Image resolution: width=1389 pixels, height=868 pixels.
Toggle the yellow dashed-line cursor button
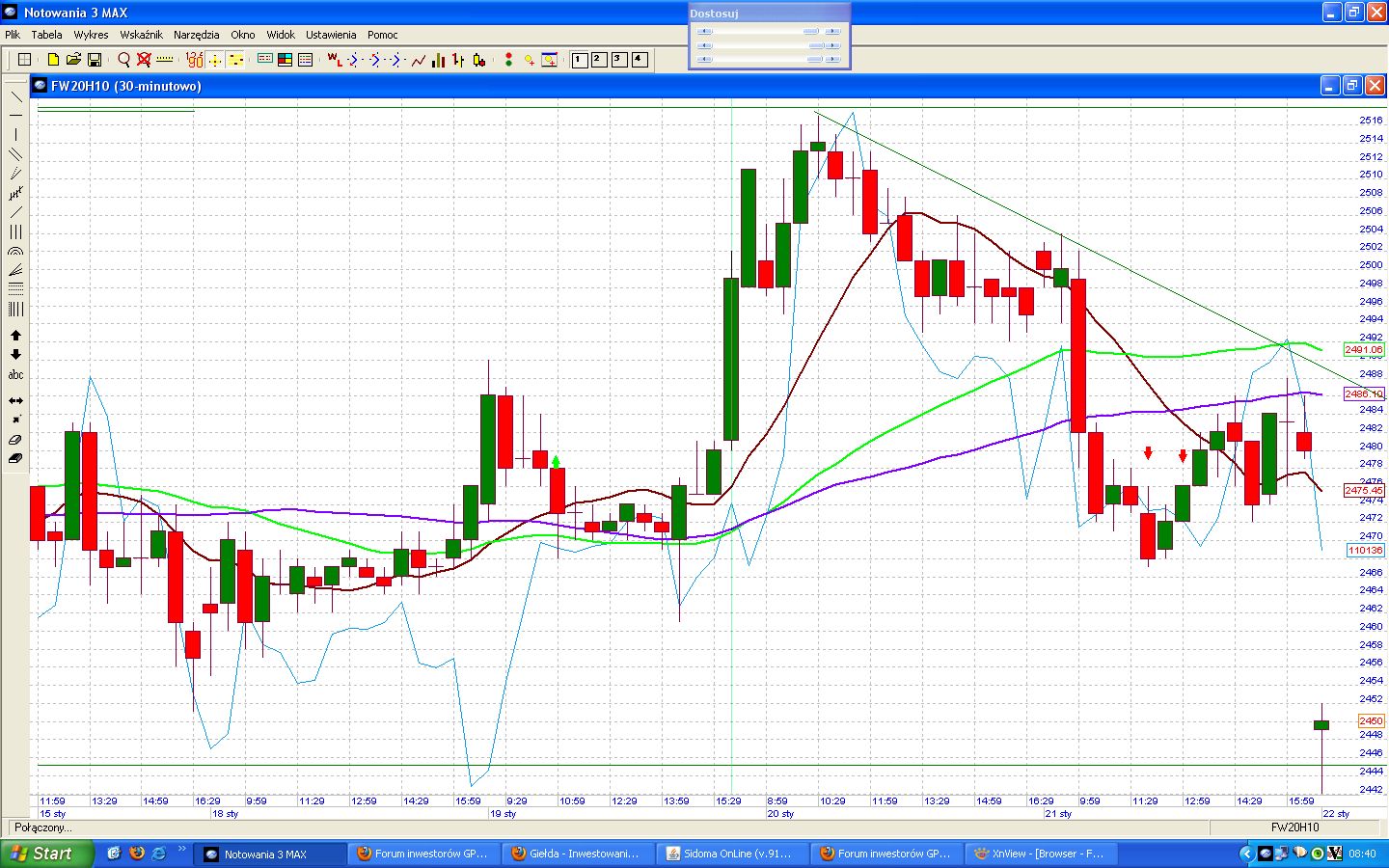pos(235,60)
